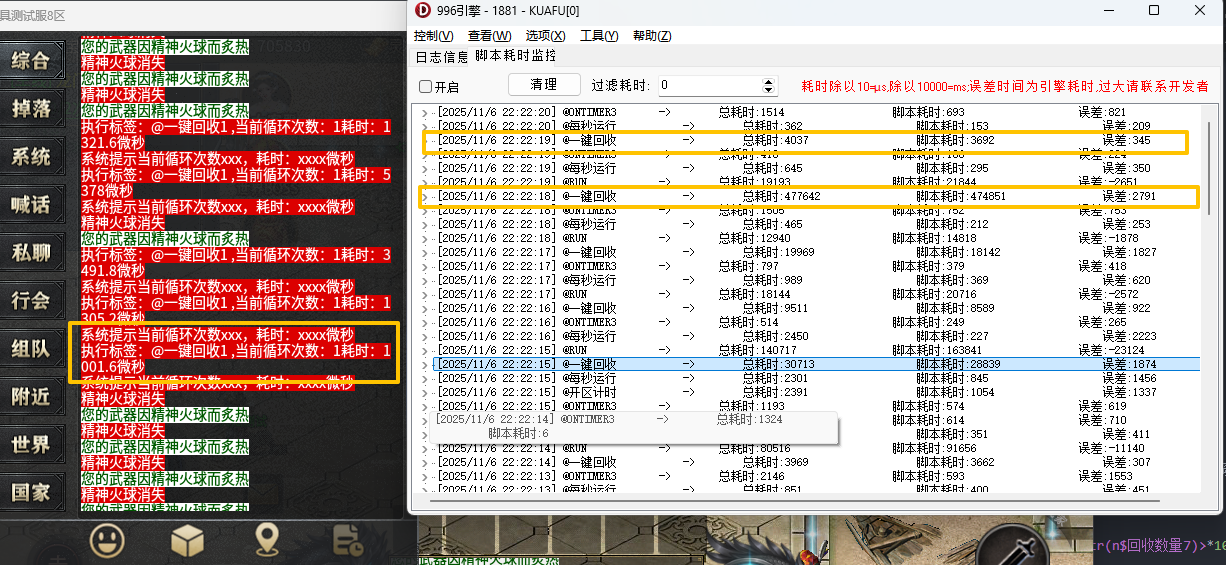This screenshot has height=565, width=1226.
Task: Select the 国家 chat channel
Action: point(31,492)
